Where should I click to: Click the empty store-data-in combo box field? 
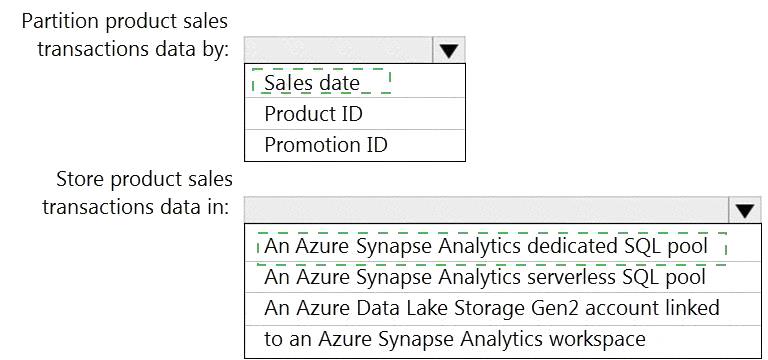click(486, 211)
